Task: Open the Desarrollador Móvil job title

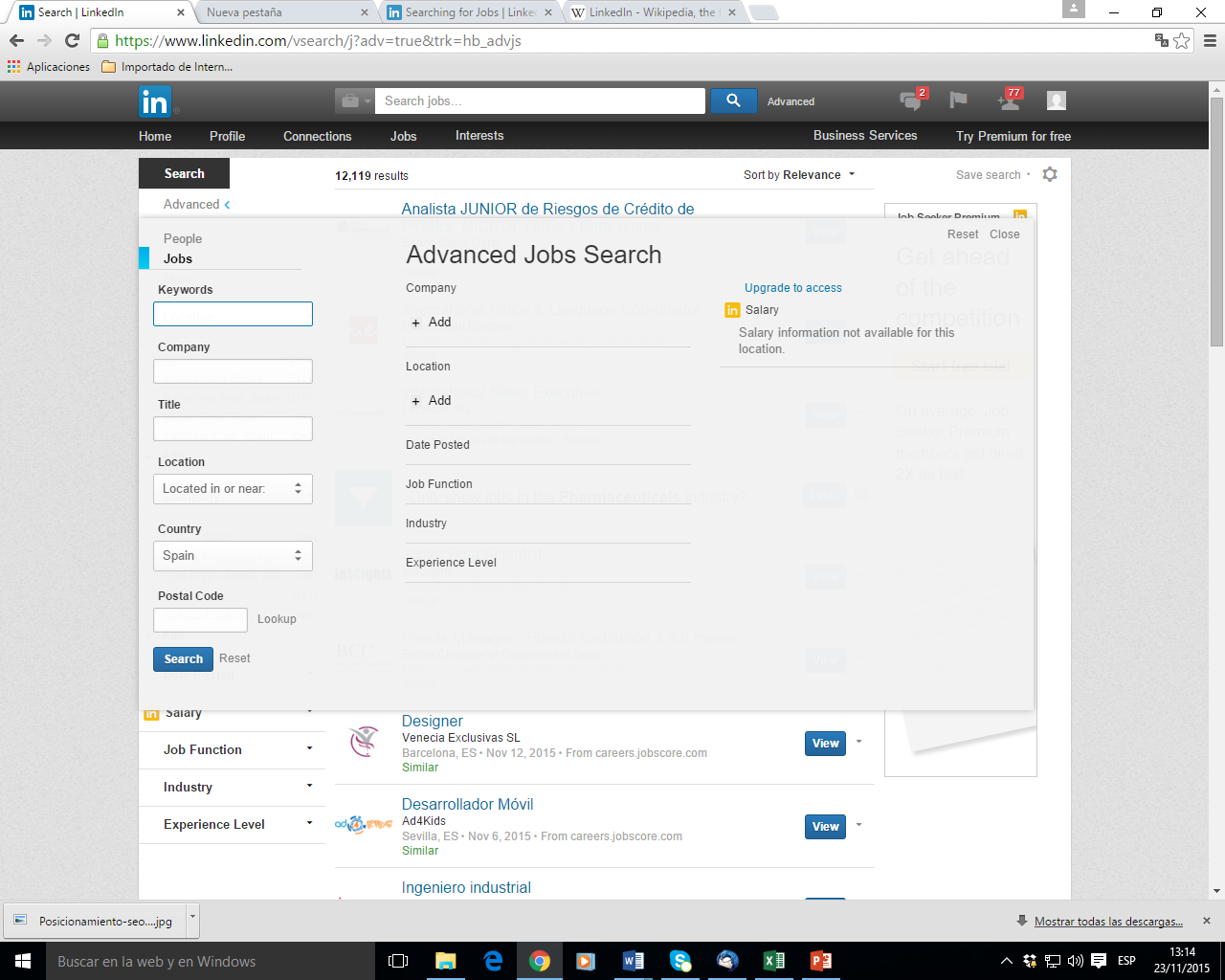Action: pyautogui.click(x=468, y=805)
